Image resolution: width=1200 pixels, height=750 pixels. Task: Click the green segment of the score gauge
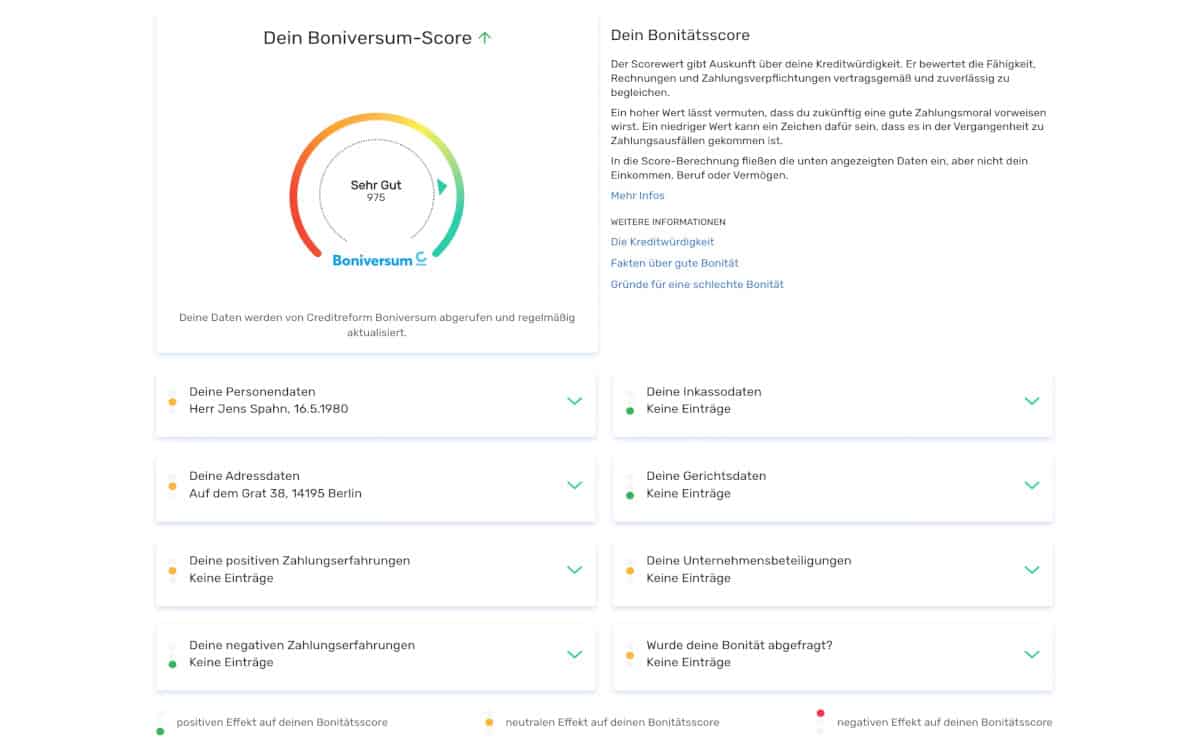point(455,220)
